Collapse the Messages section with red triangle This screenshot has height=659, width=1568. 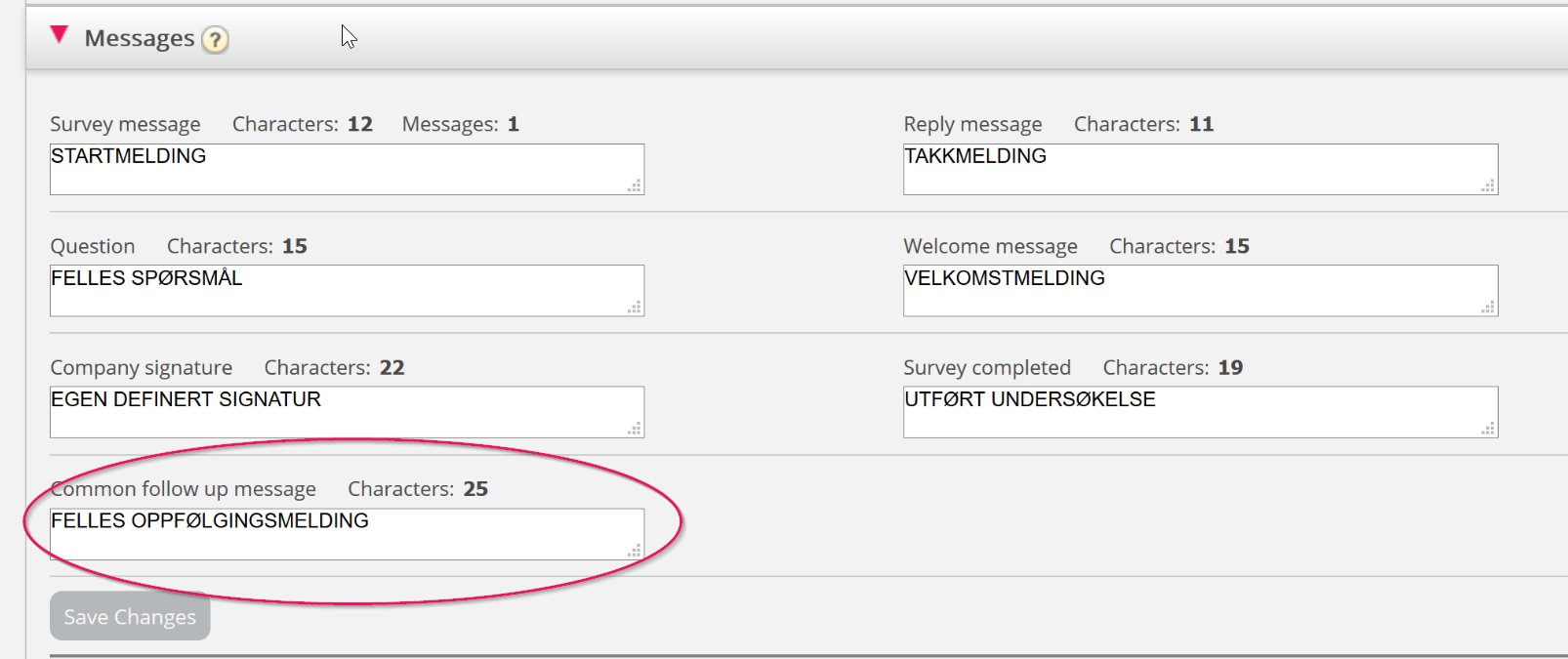(60, 36)
